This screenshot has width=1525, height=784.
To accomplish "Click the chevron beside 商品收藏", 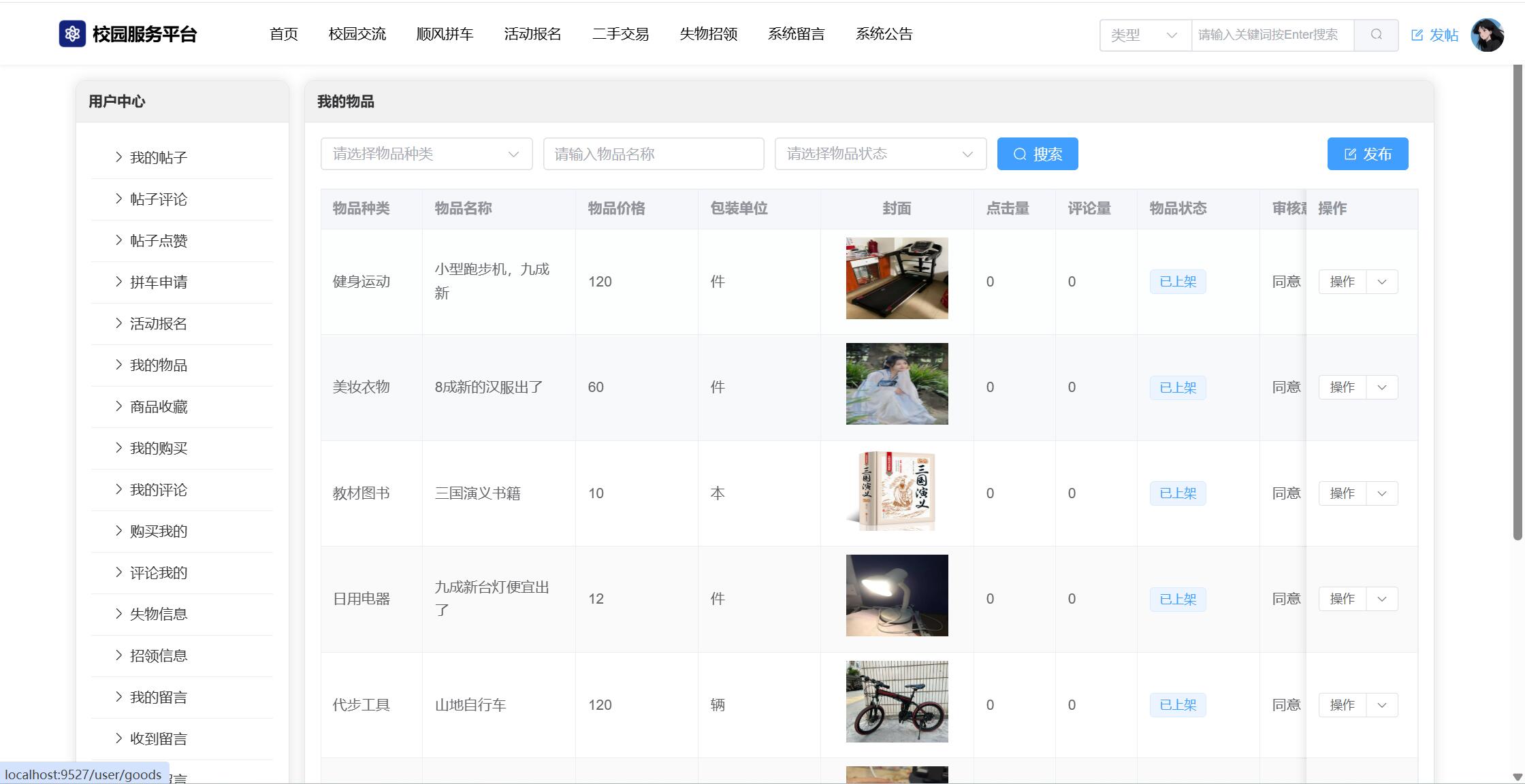I will pos(118,406).
